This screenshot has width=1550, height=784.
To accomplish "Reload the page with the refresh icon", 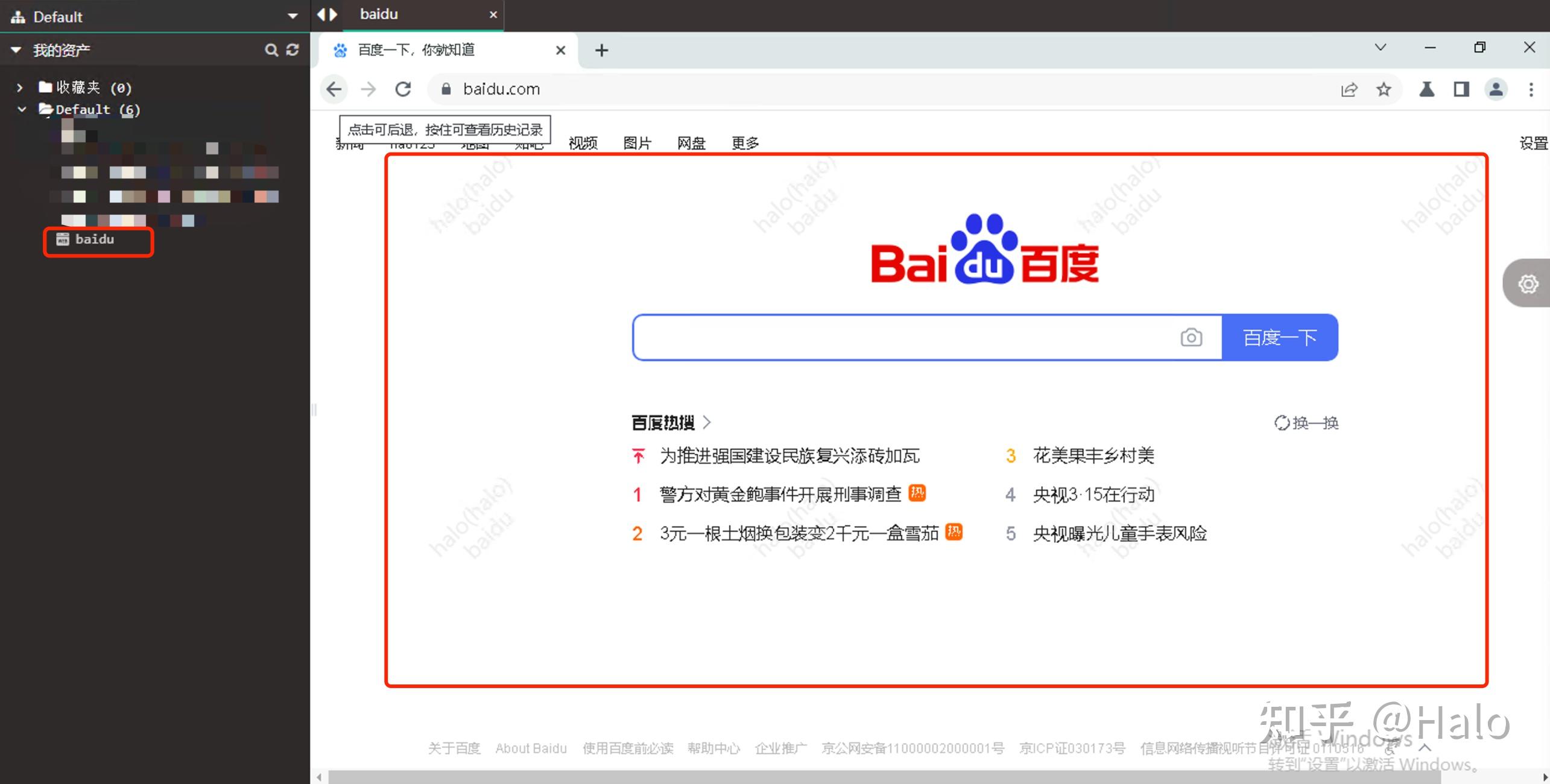I will click(x=403, y=89).
